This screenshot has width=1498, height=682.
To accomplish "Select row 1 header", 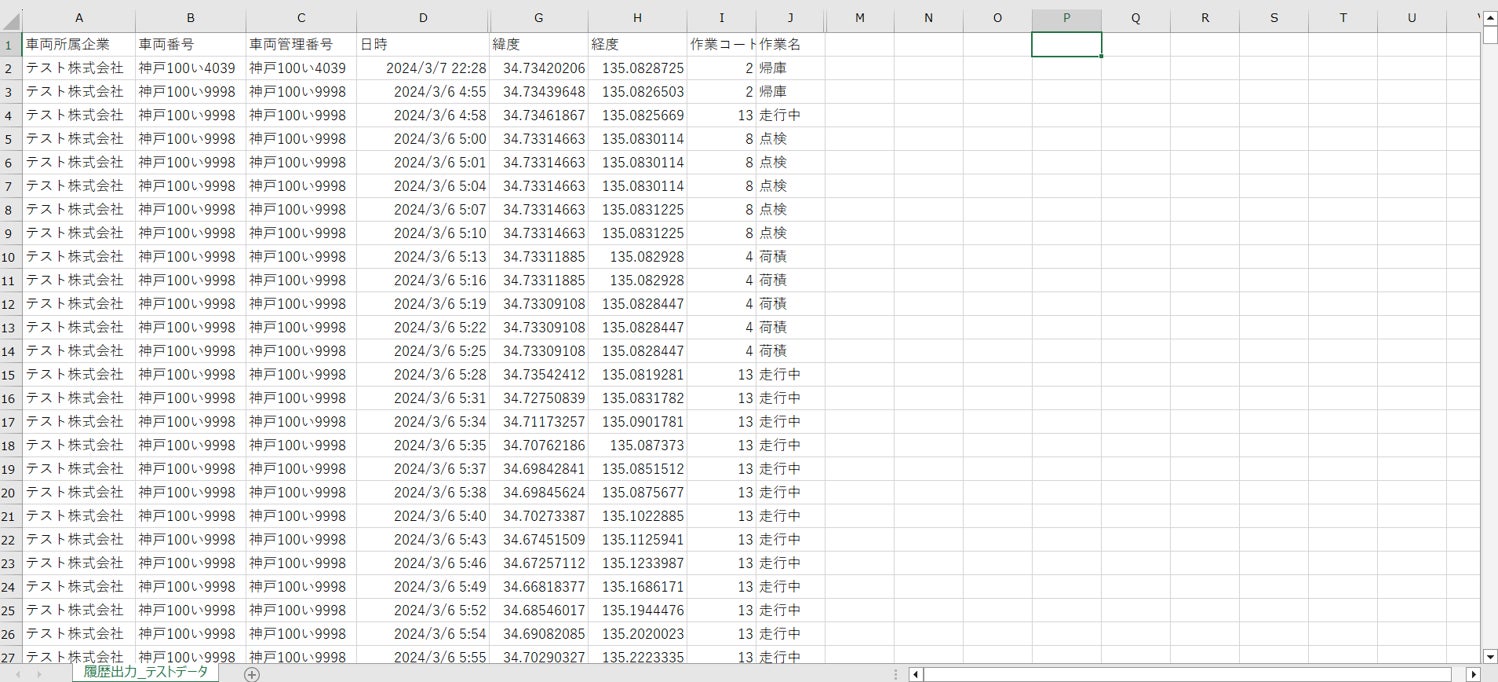I will click(x=11, y=44).
